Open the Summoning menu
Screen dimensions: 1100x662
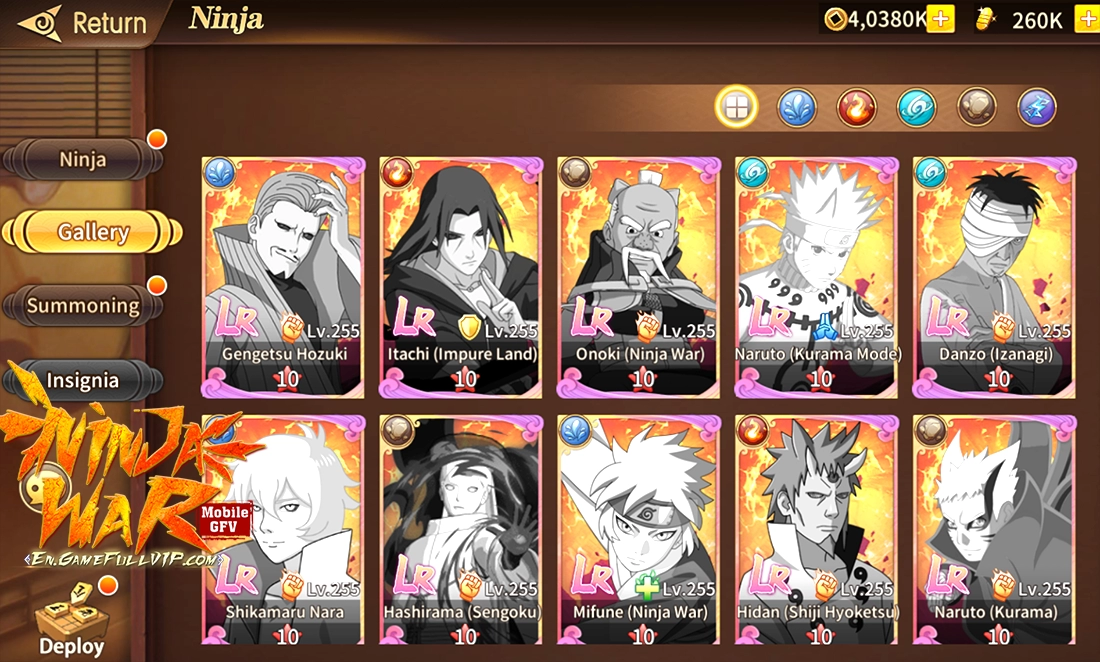pos(83,305)
